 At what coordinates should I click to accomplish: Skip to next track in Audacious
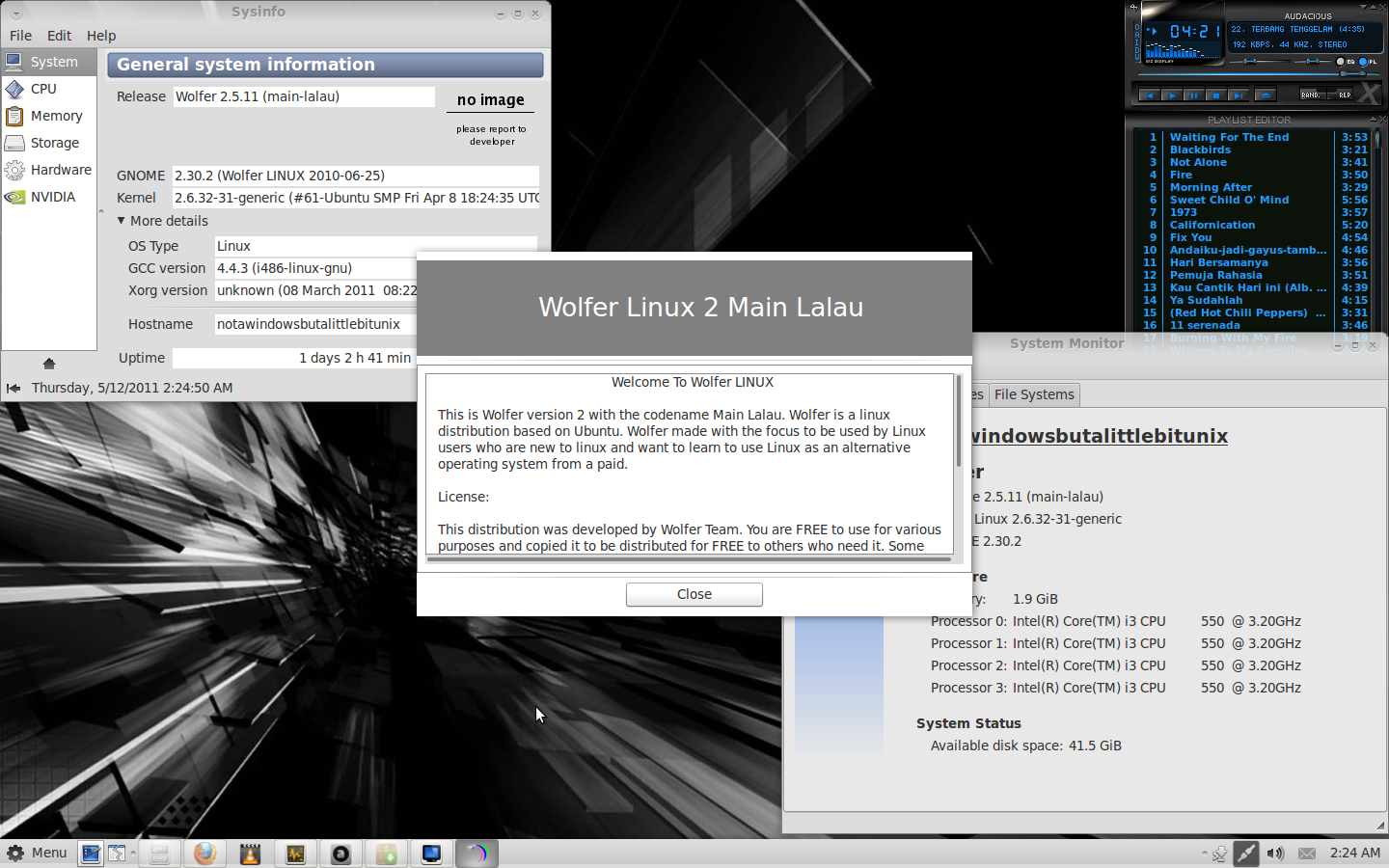pyautogui.click(x=1239, y=95)
